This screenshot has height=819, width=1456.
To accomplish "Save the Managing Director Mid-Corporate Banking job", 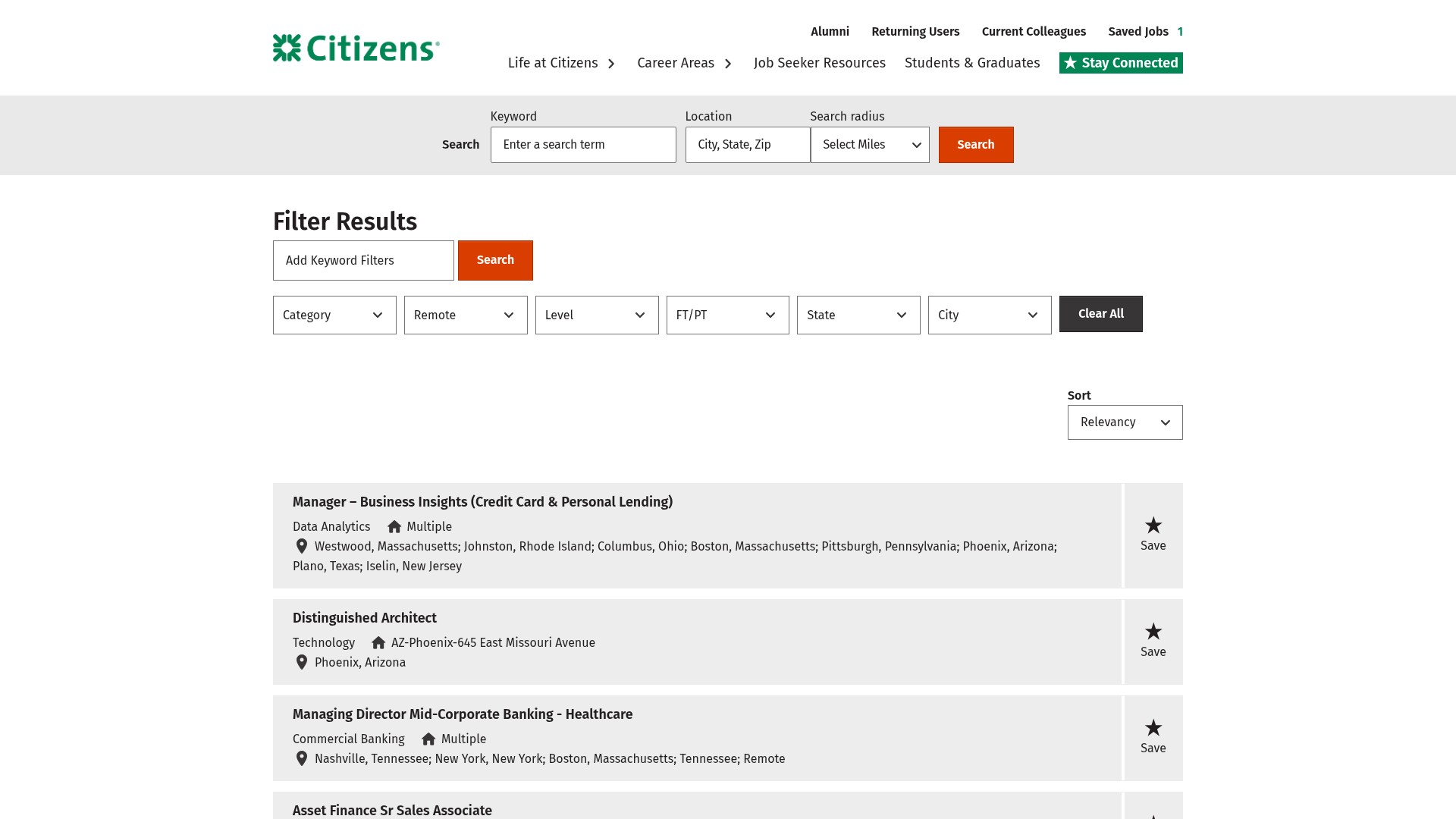I will (1153, 738).
